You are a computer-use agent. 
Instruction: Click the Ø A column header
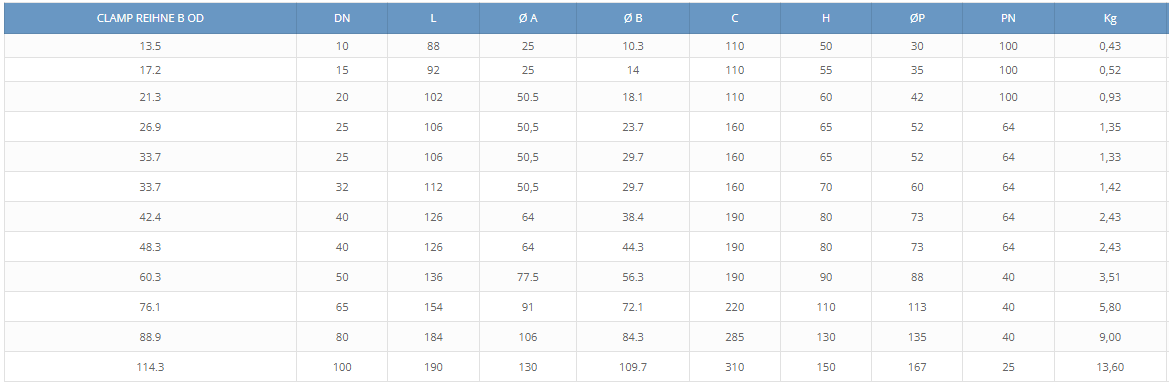click(528, 19)
